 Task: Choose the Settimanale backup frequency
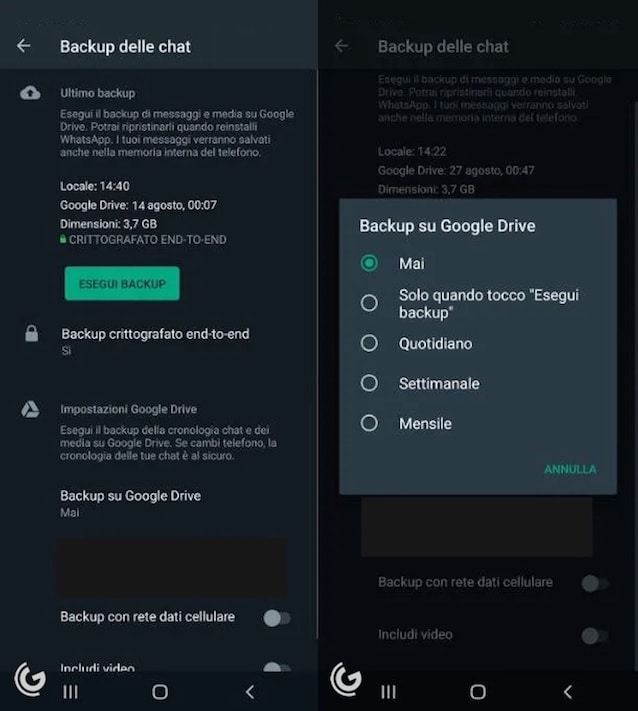[369, 383]
